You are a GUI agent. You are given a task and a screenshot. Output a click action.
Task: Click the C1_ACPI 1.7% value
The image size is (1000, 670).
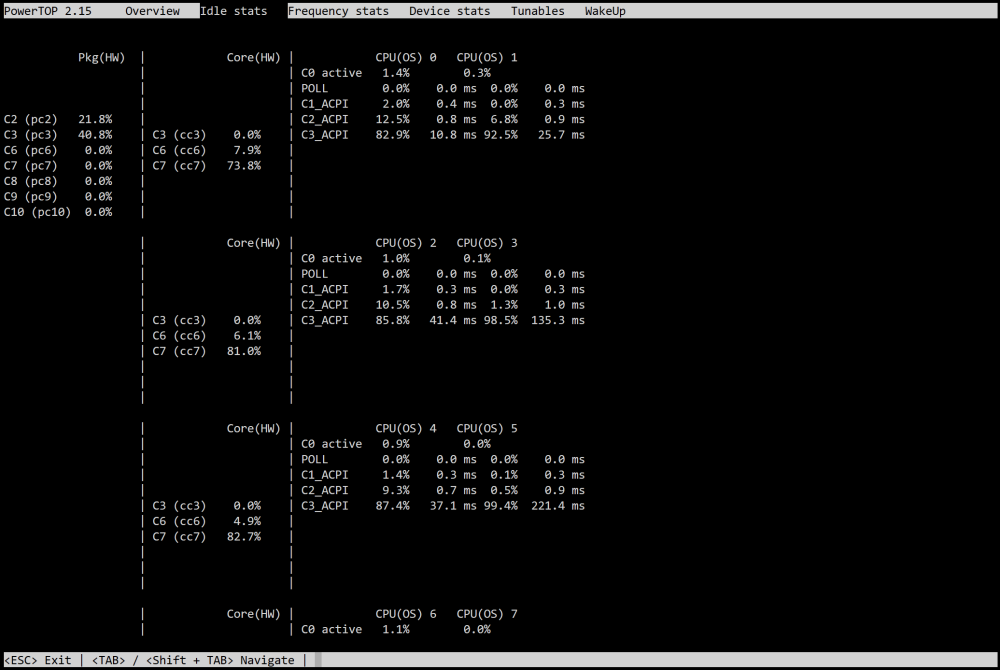pos(396,289)
